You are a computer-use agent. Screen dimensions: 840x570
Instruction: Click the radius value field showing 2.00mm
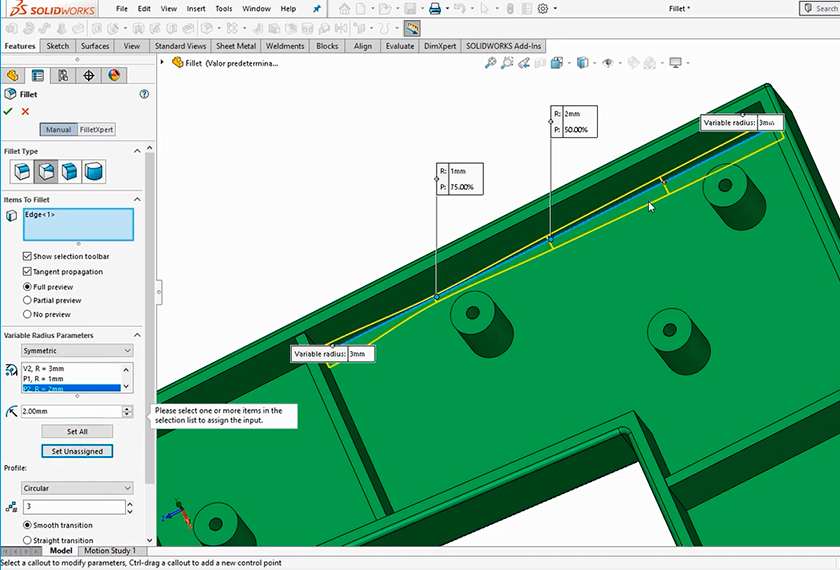click(70, 411)
